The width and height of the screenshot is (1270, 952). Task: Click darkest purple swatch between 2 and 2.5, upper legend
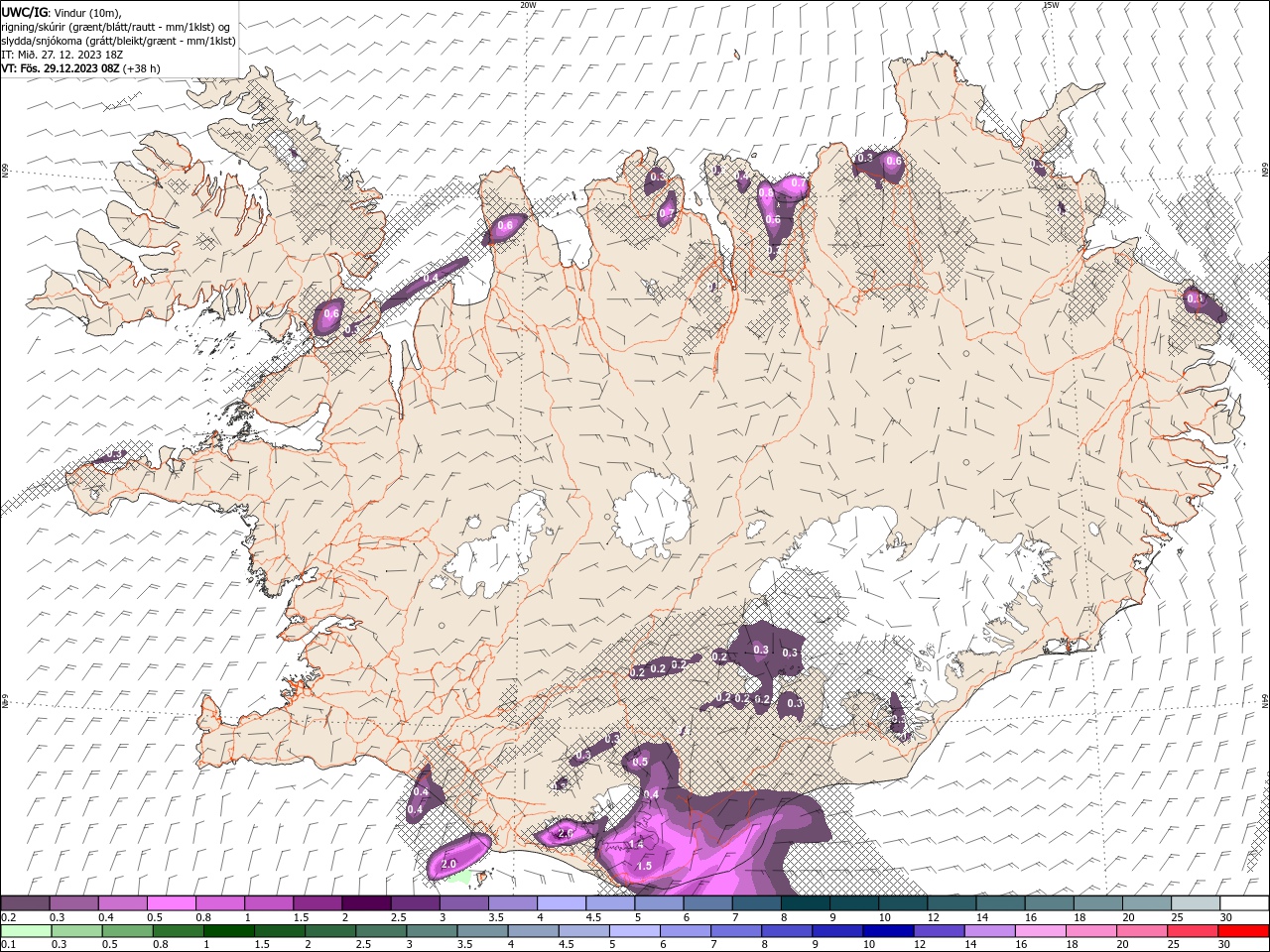[x=365, y=902]
